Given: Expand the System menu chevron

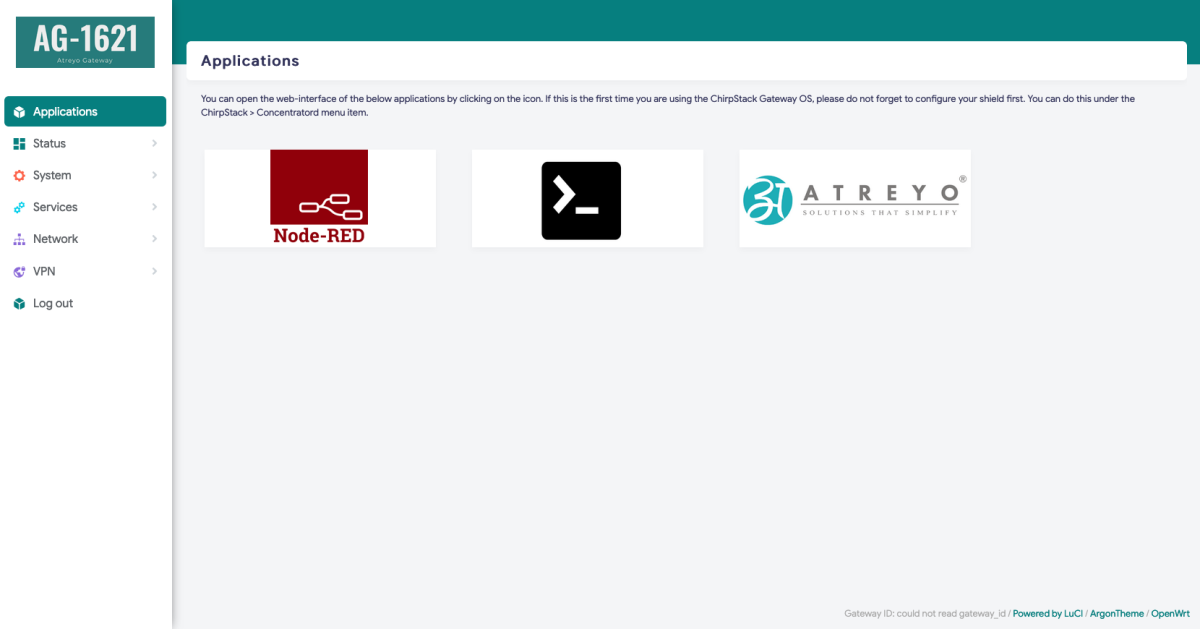Looking at the screenshot, I should click(x=154, y=176).
